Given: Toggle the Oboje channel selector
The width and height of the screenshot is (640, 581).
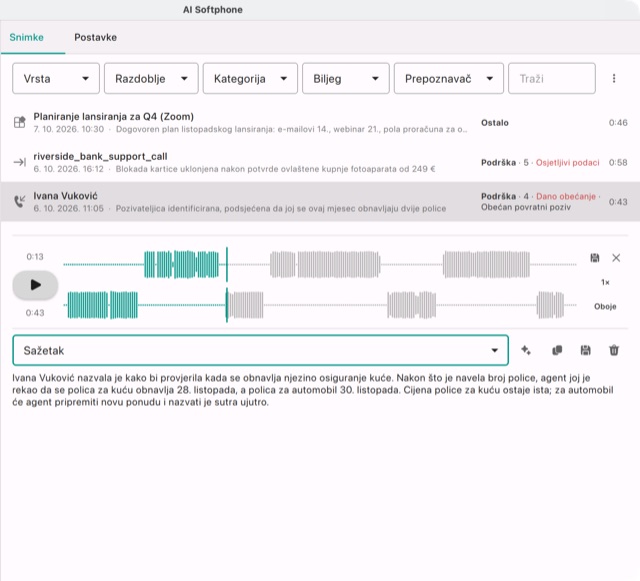Looking at the screenshot, I should click(605, 306).
